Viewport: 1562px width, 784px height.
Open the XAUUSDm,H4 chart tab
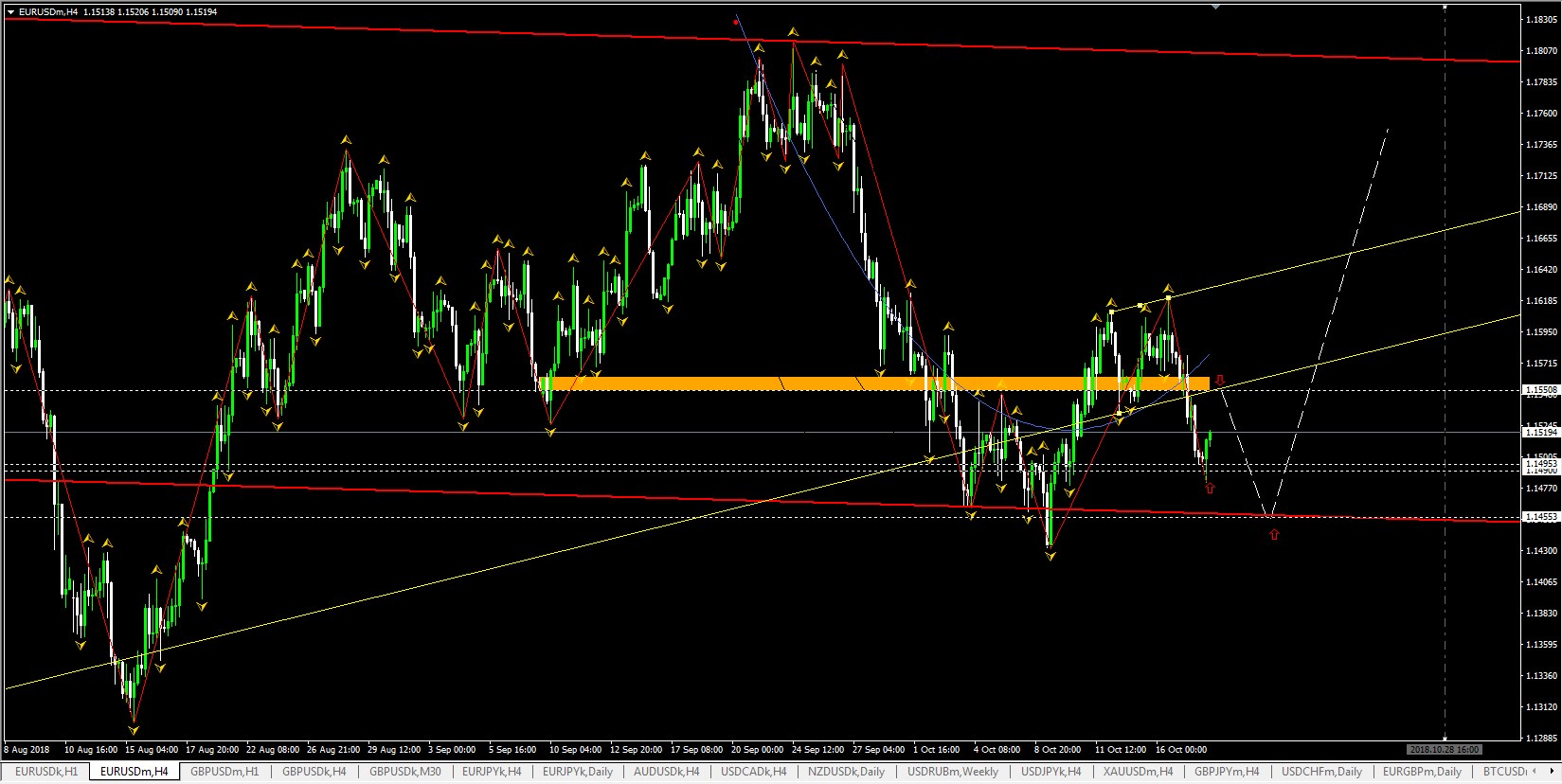[1138, 772]
